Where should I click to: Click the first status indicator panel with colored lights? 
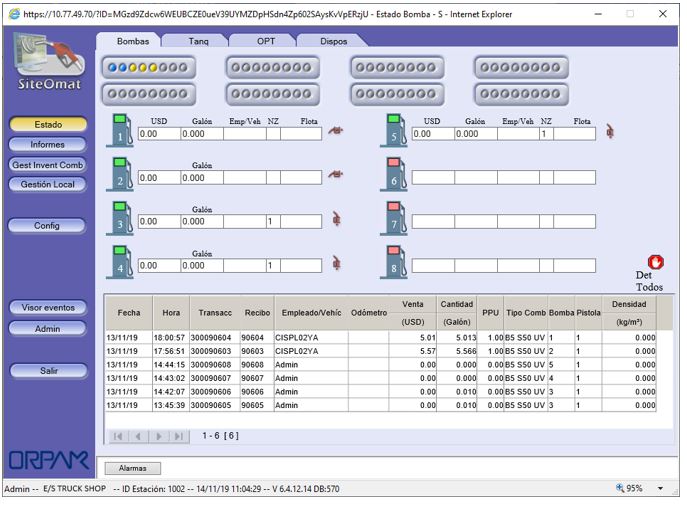pos(148,68)
